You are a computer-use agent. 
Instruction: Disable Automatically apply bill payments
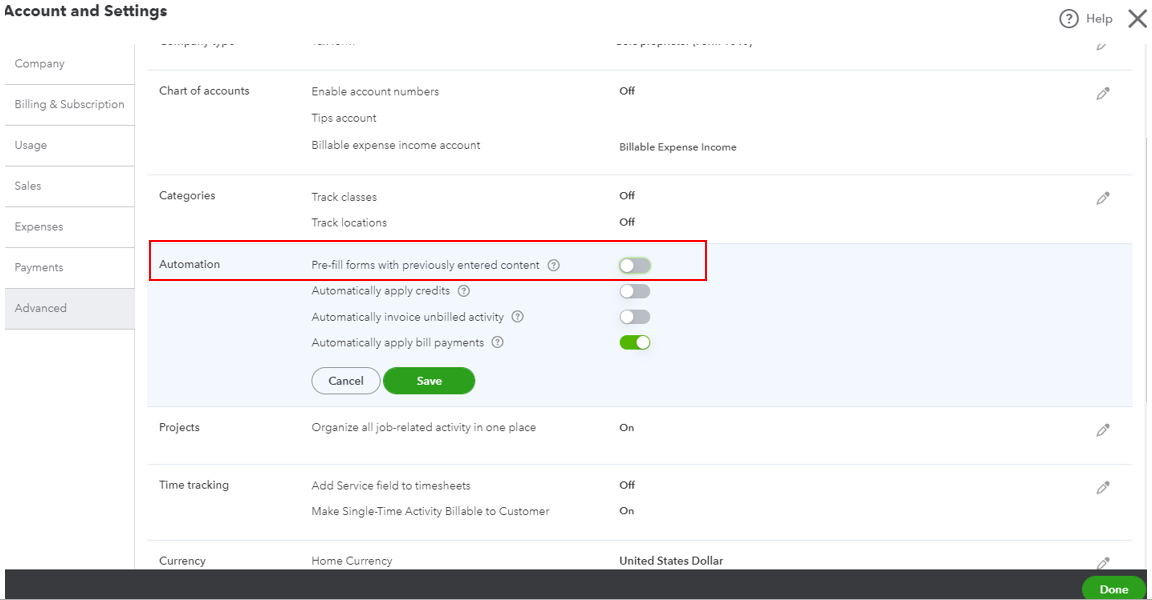[x=634, y=342]
